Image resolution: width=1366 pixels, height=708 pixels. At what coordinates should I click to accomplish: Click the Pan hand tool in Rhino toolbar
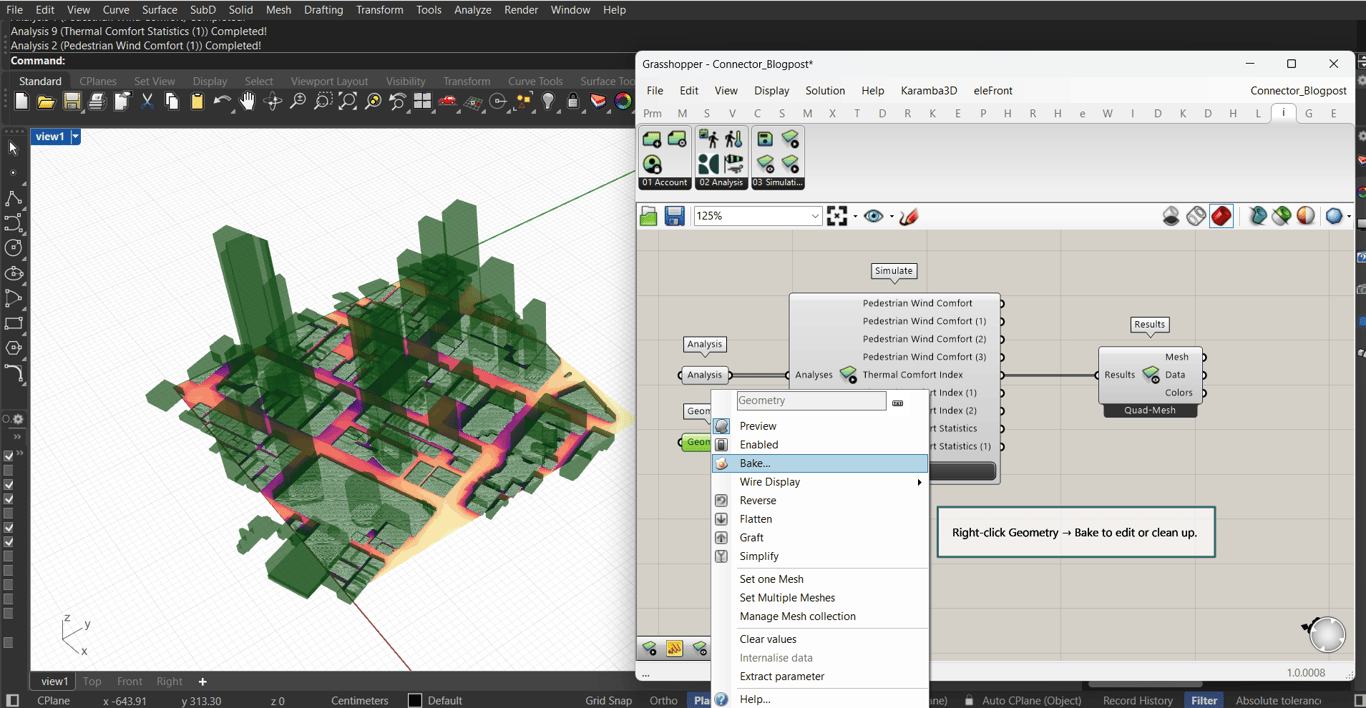pyautogui.click(x=247, y=102)
